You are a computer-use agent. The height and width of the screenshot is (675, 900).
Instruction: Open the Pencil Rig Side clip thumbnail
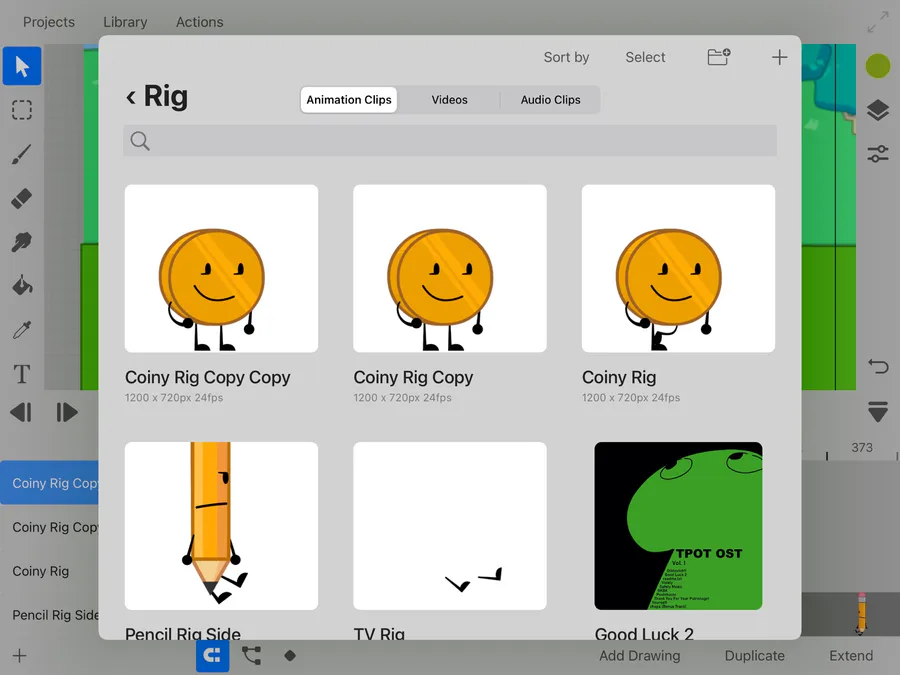222,526
